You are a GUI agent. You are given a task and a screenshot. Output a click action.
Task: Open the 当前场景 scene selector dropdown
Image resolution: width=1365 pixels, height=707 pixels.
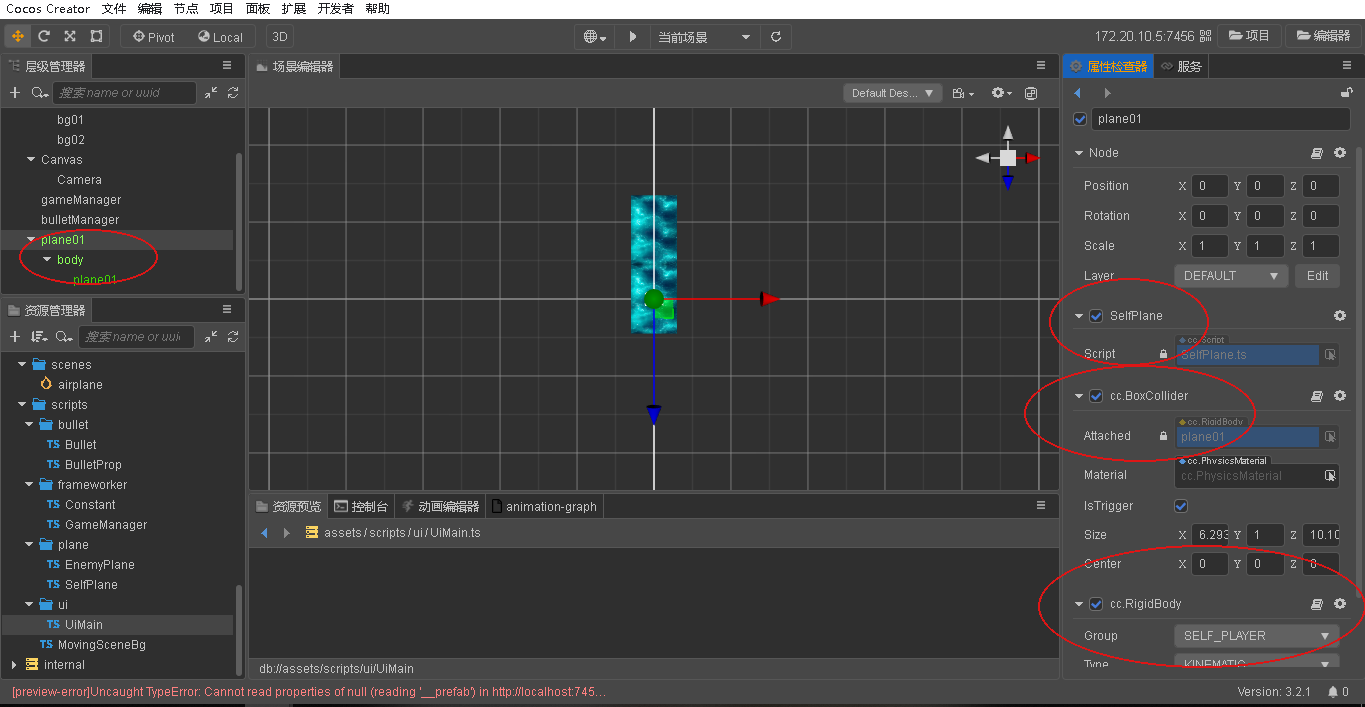(x=704, y=37)
